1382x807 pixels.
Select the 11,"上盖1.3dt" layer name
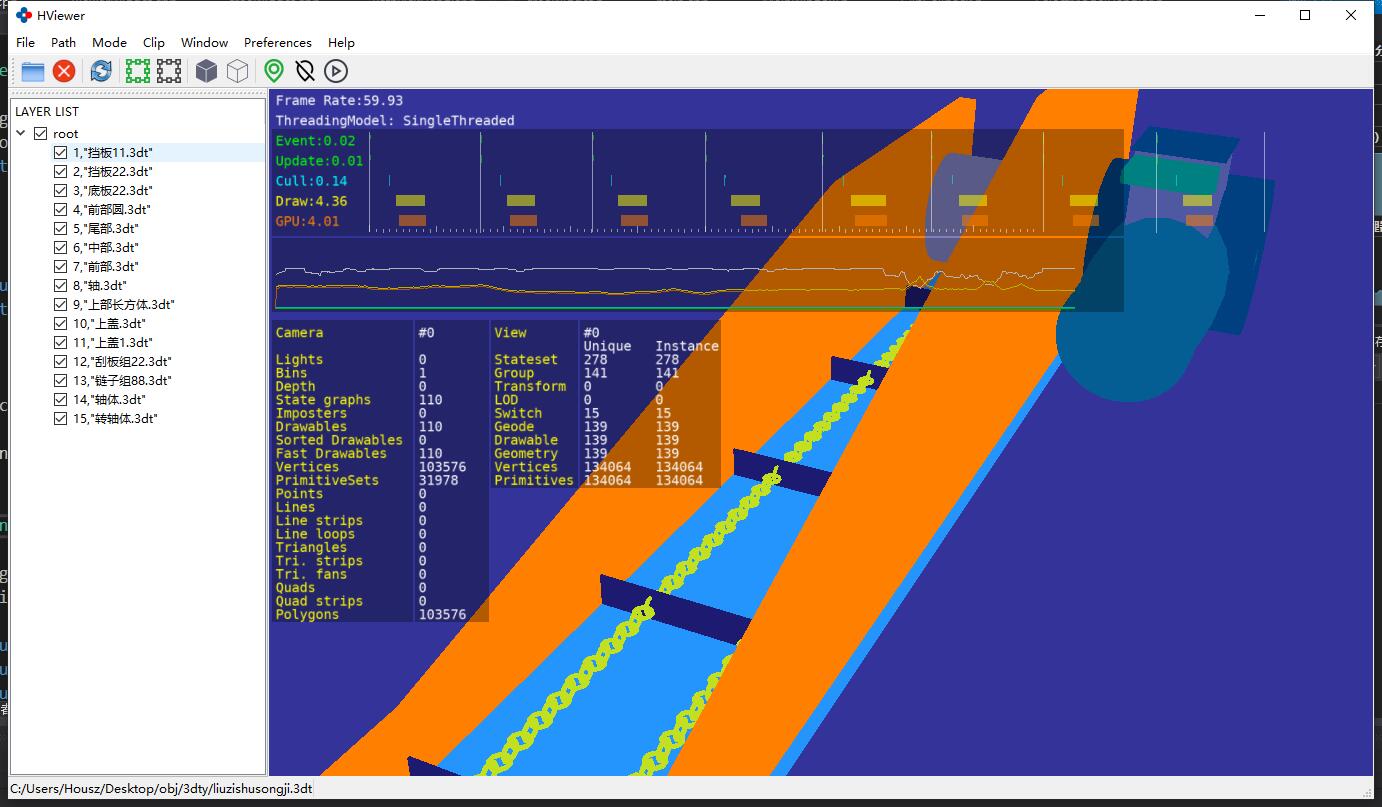pyautogui.click(x=113, y=342)
